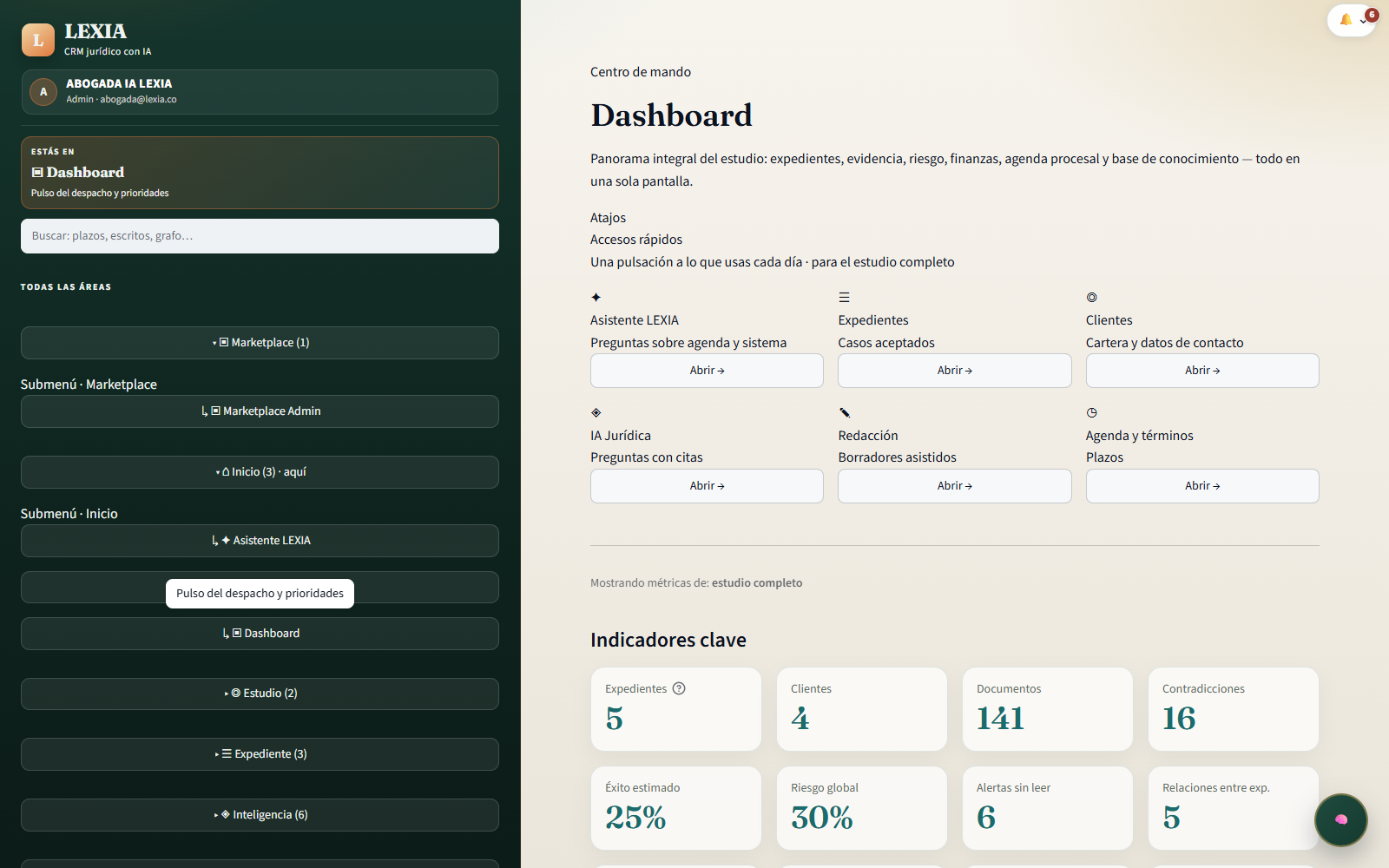1389x868 pixels.
Task: Click the Submenú · Marketplace label
Action: [x=89, y=385]
